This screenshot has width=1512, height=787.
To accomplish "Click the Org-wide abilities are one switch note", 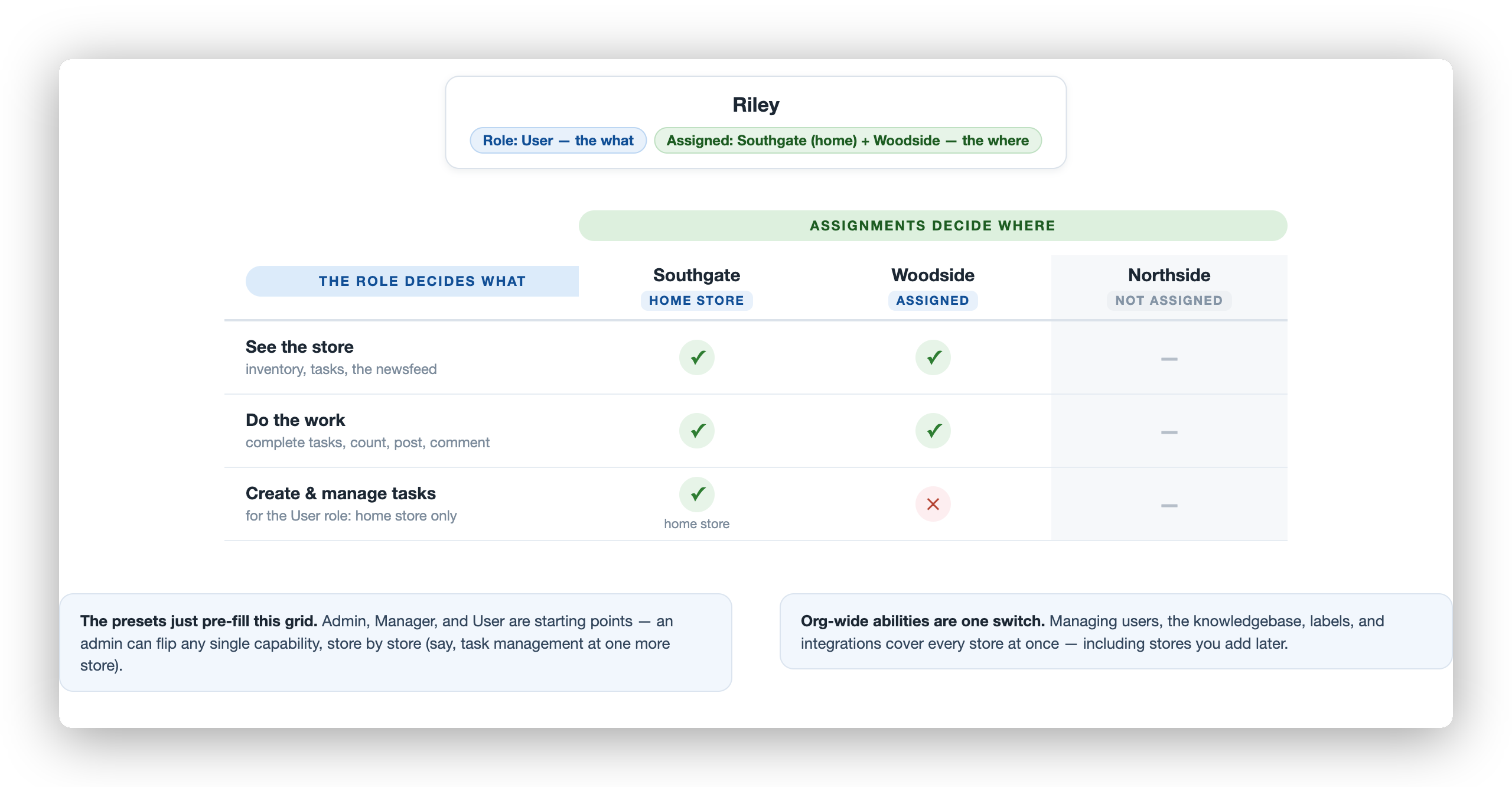I will tap(1116, 632).
